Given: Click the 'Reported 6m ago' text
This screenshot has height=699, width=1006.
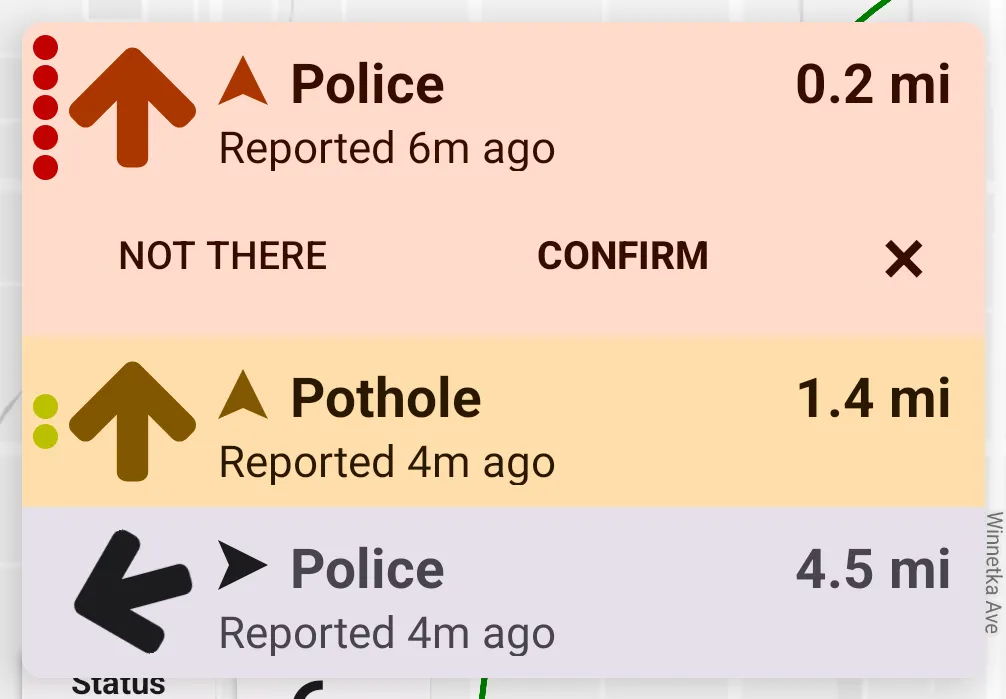Looking at the screenshot, I should point(386,149).
